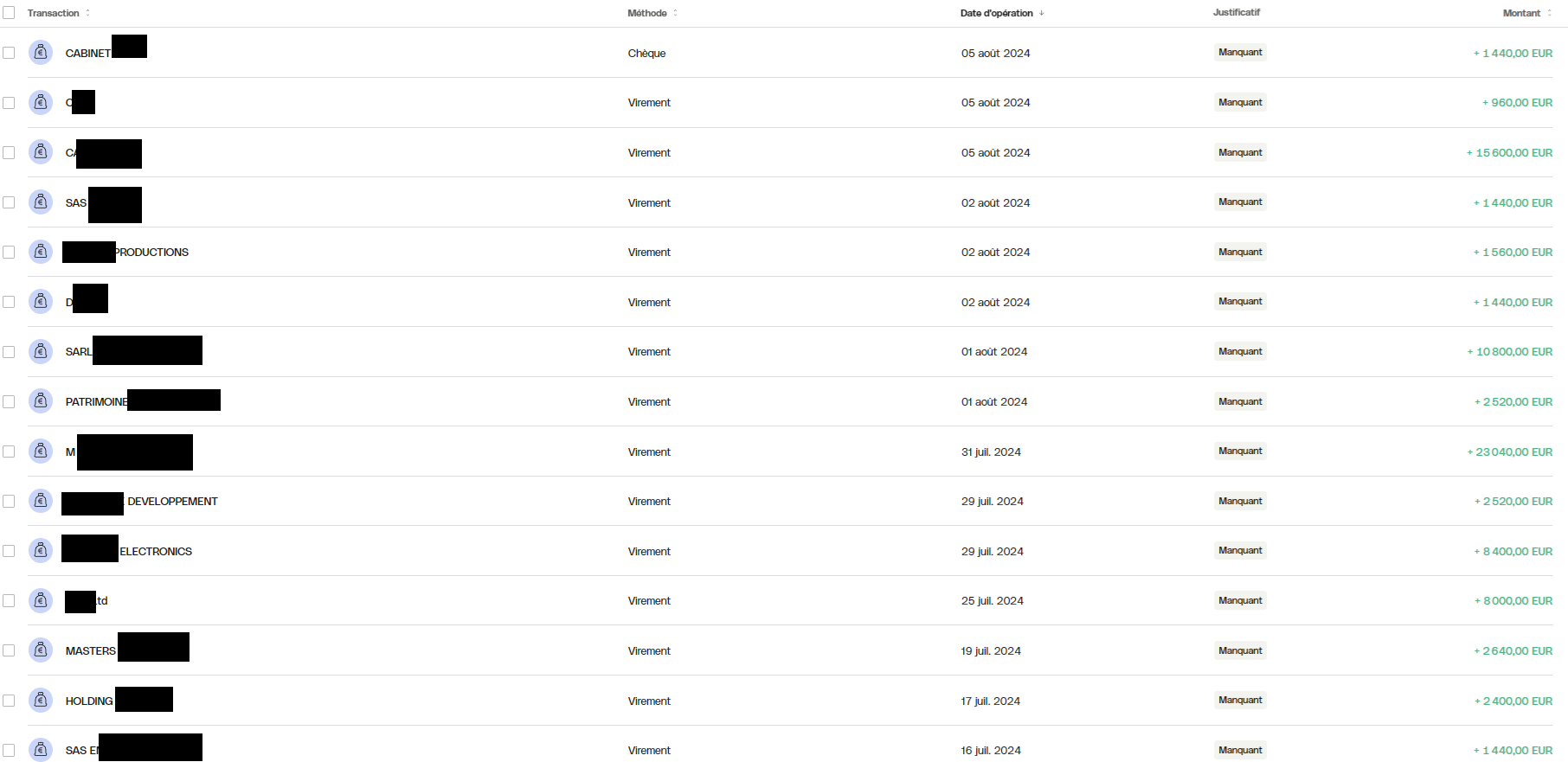Screen dimensions: 1568x762
Task: Click the money bag icon in SARL row
Action: tap(41, 351)
